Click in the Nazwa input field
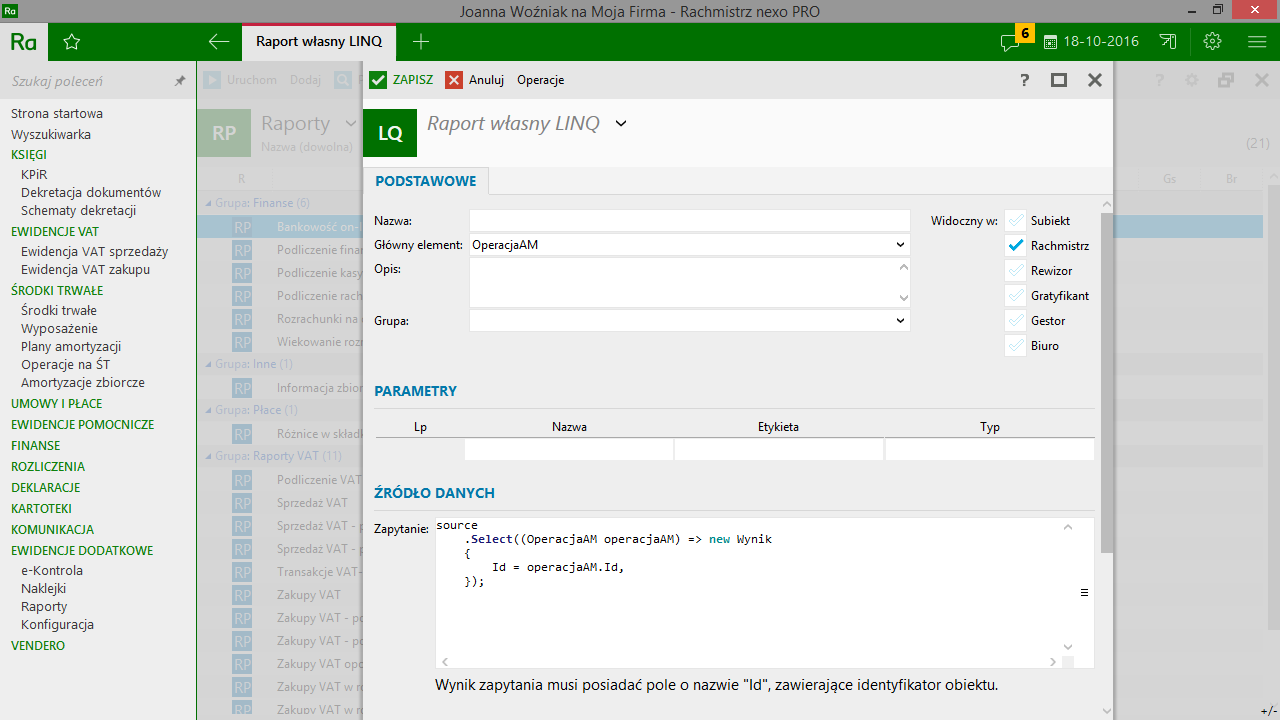This screenshot has width=1280, height=720. coord(690,220)
